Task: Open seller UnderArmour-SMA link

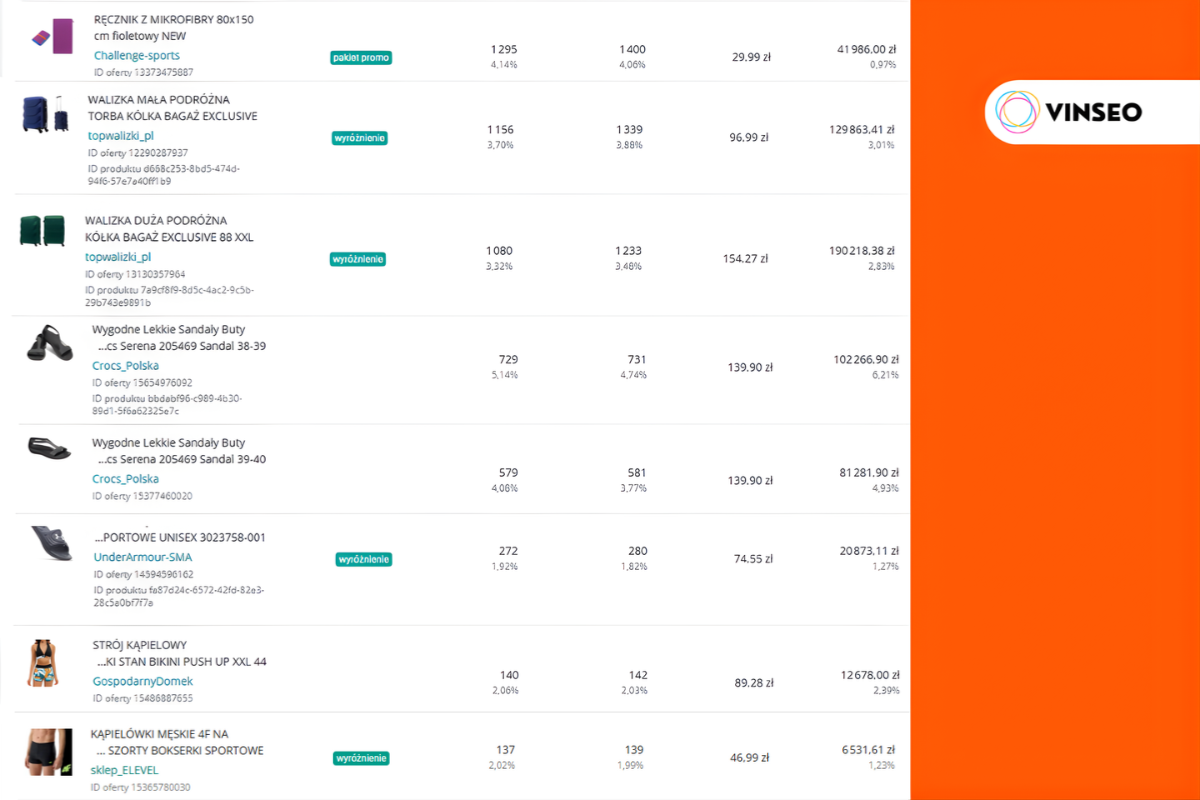Action: point(143,557)
